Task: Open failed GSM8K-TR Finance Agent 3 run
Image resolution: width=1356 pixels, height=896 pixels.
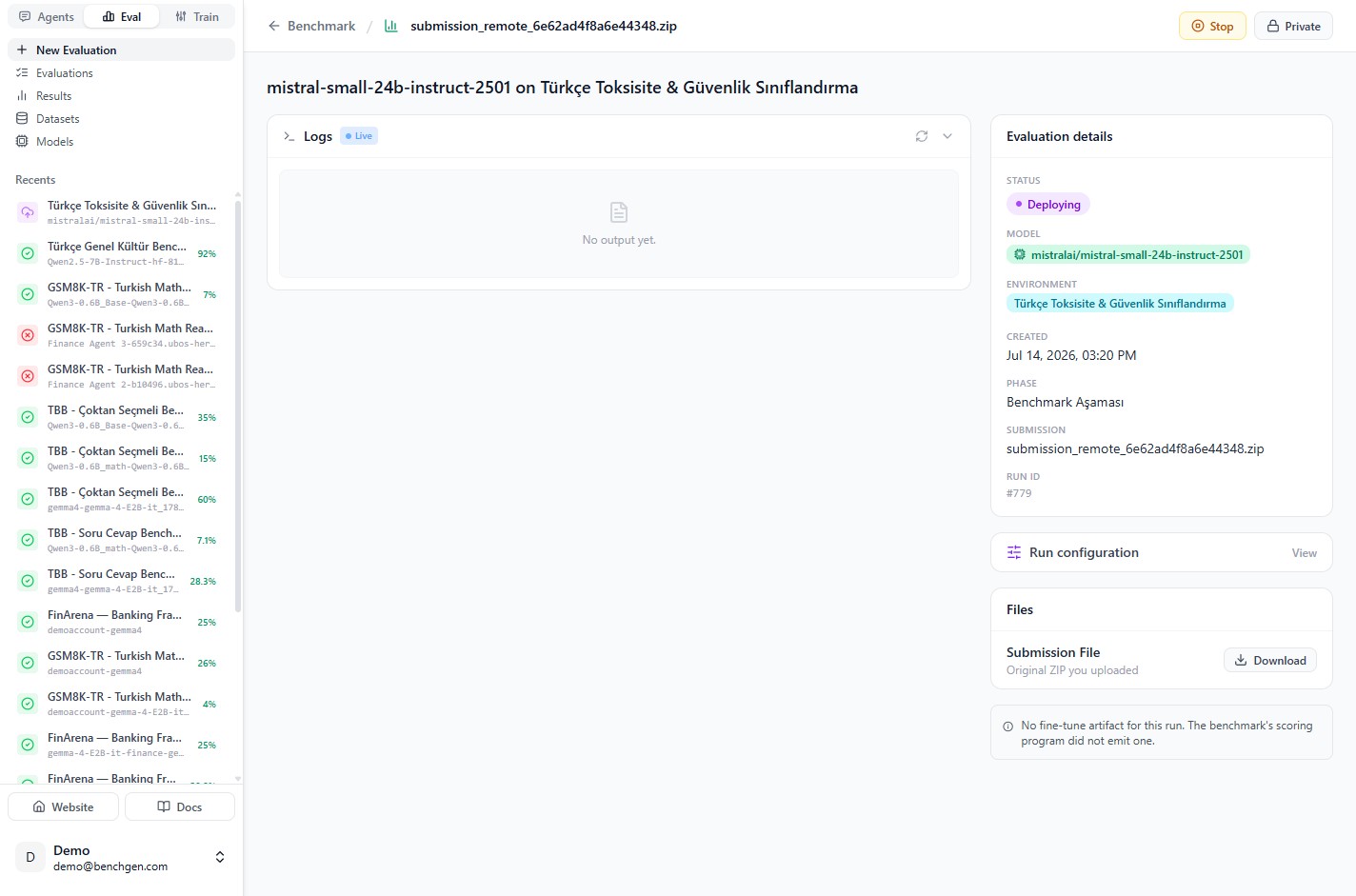Action: point(123,335)
